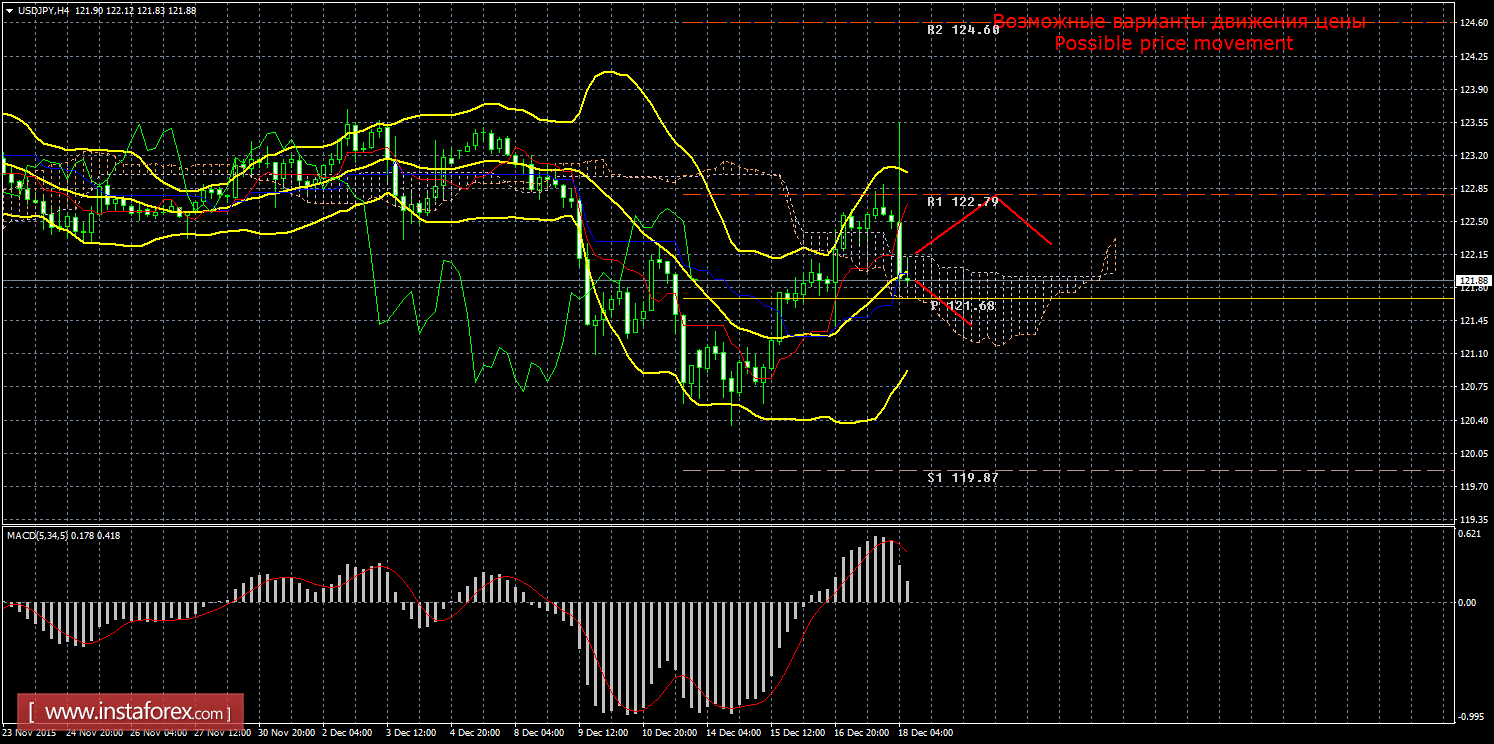Viewport: 1494px width, 744px height.
Task: Click the 2 Dec 04:00 time axis label
Action: pos(346,733)
